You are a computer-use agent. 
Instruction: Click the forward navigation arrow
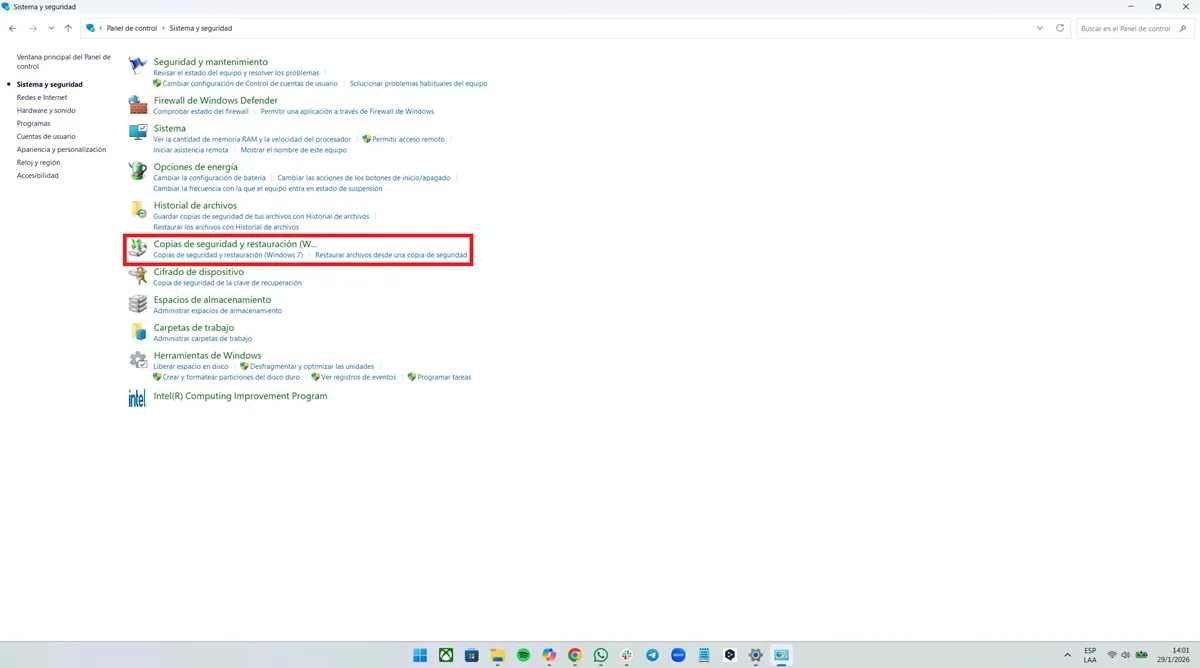(32, 28)
